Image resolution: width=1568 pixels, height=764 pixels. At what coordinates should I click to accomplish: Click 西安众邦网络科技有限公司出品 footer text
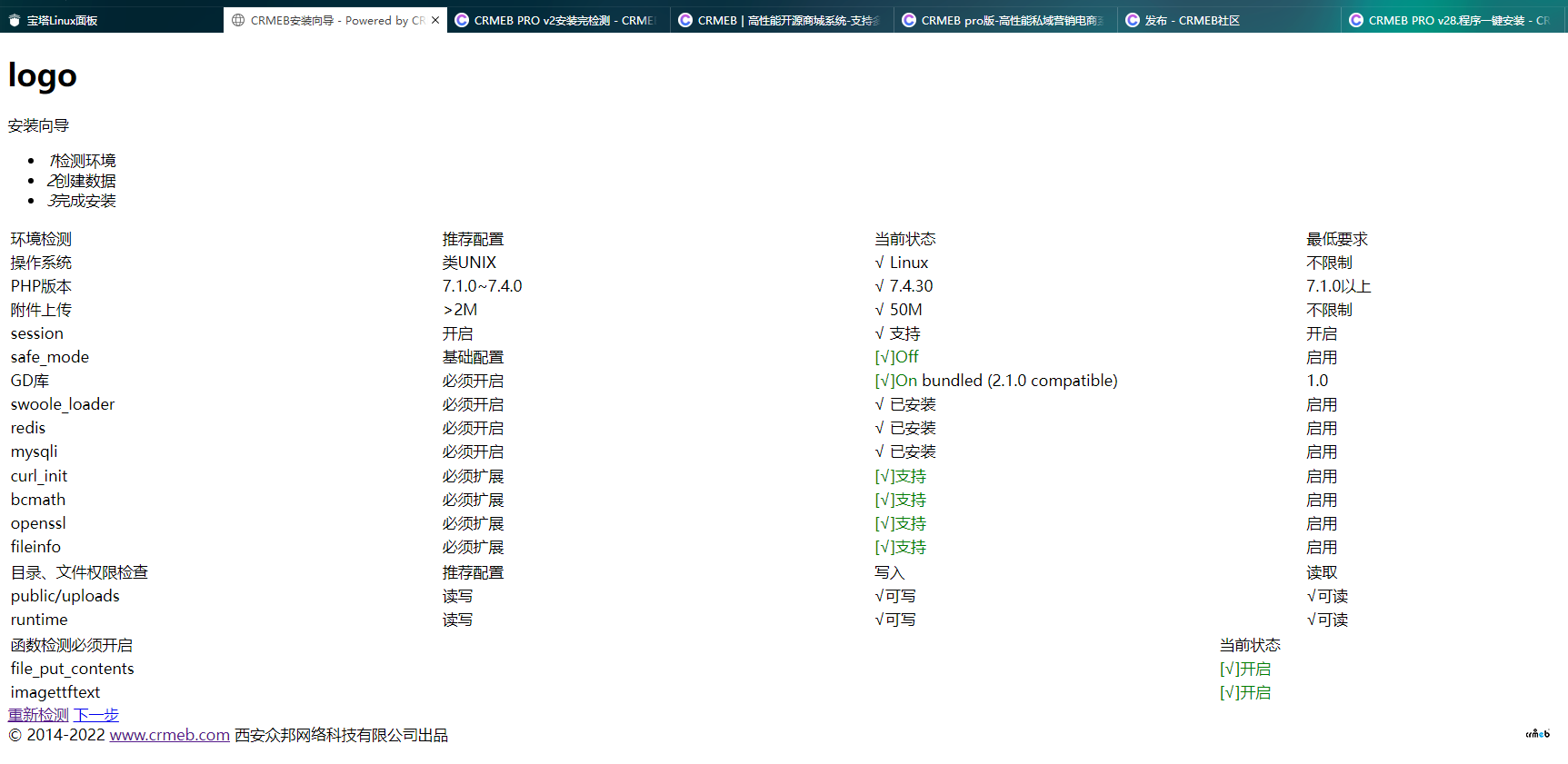point(342,735)
